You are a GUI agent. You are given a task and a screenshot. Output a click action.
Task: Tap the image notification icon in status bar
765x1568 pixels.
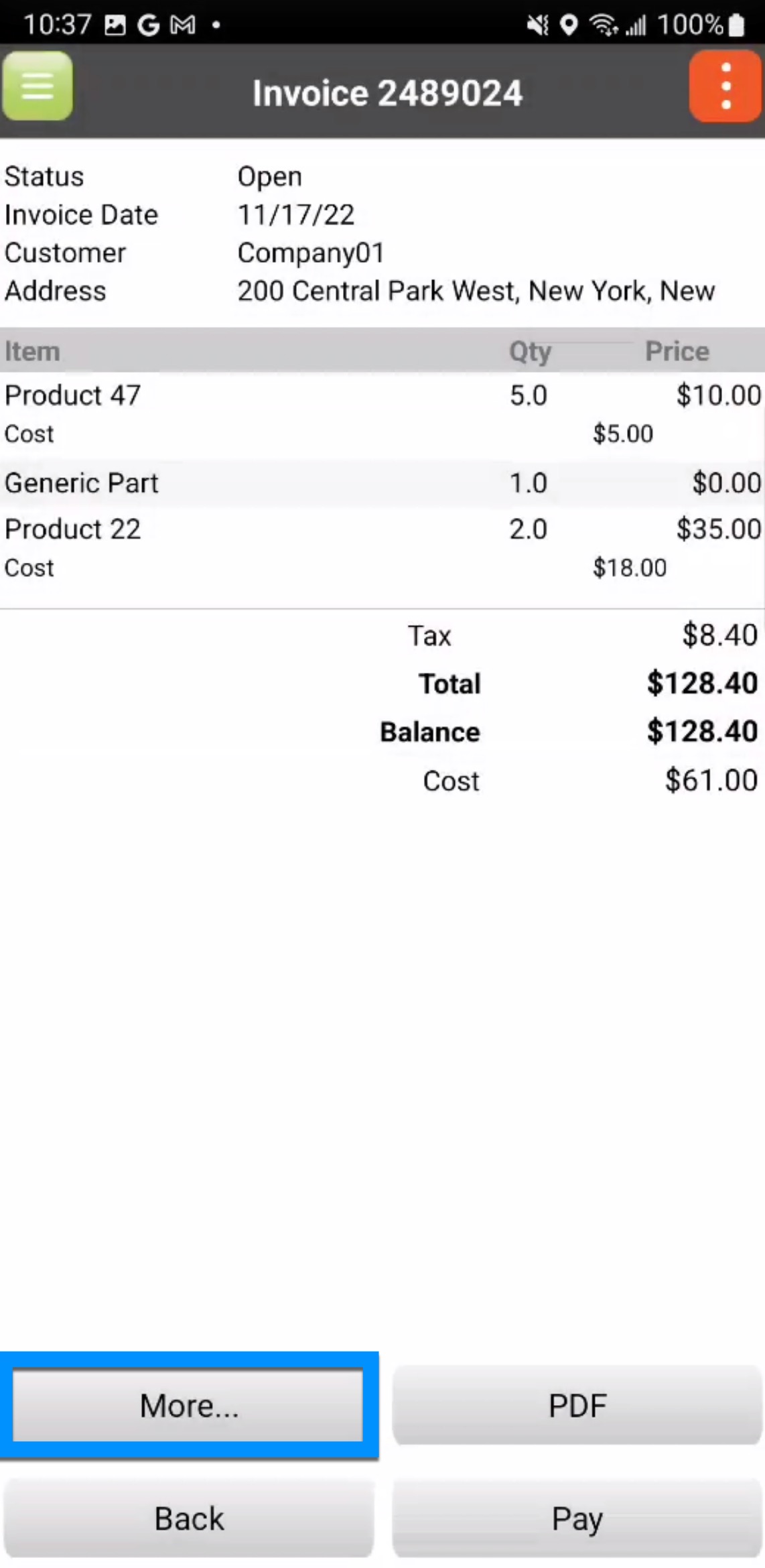pyautogui.click(x=115, y=25)
